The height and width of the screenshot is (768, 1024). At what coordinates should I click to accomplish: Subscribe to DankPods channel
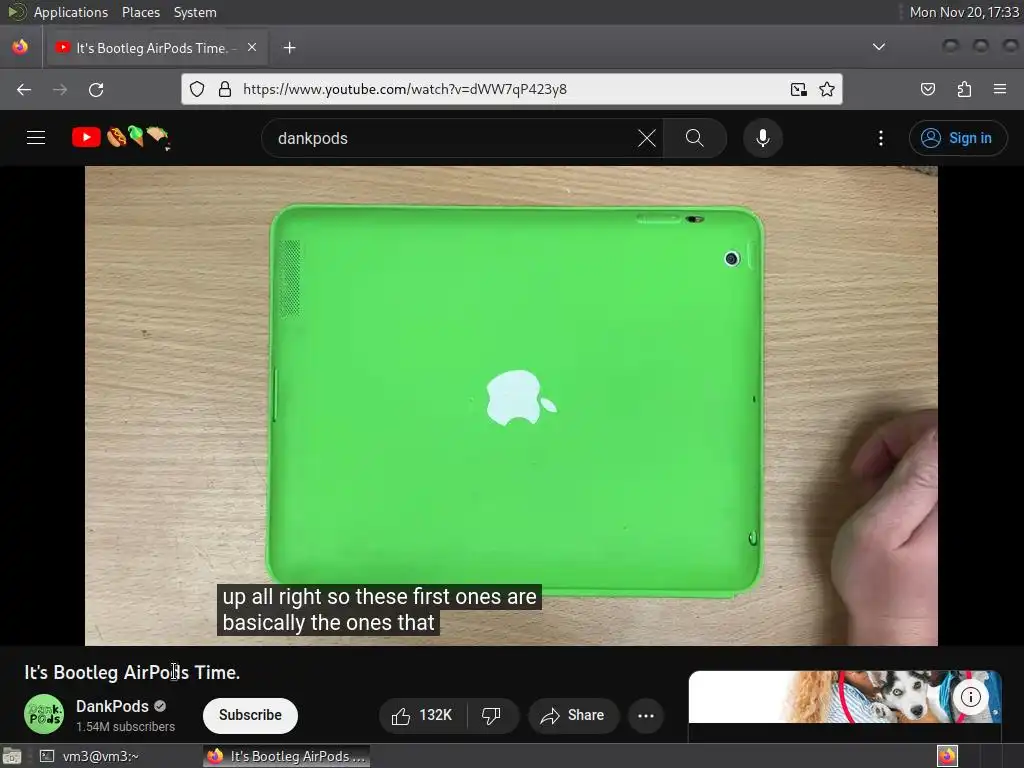[x=250, y=716]
